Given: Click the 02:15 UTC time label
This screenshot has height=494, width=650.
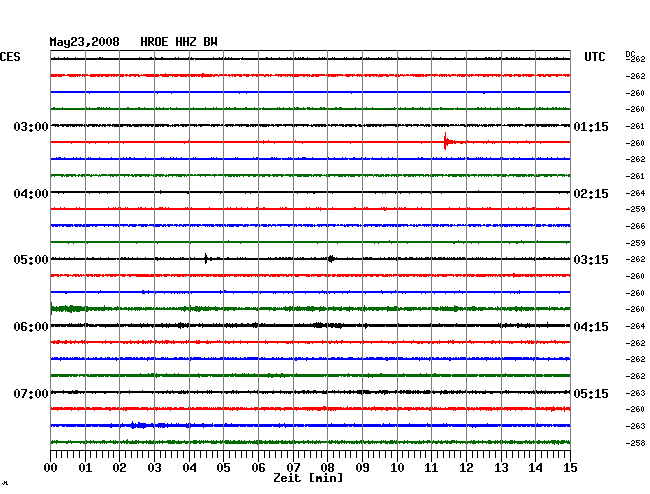Looking at the screenshot, I should pos(591,194).
